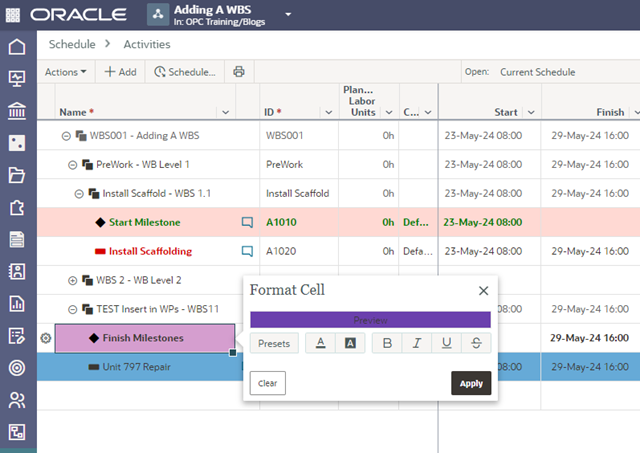The height and width of the screenshot is (453, 640).
Task: Open the text color picker in Format Cell
Action: [320, 343]
